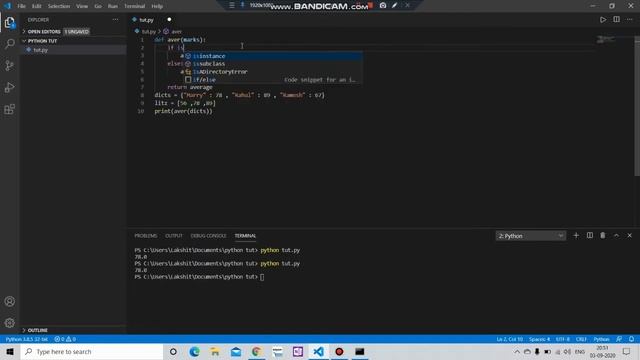Open the File menu
This screenshot has width=640, height=360.
tap(21, 6)
